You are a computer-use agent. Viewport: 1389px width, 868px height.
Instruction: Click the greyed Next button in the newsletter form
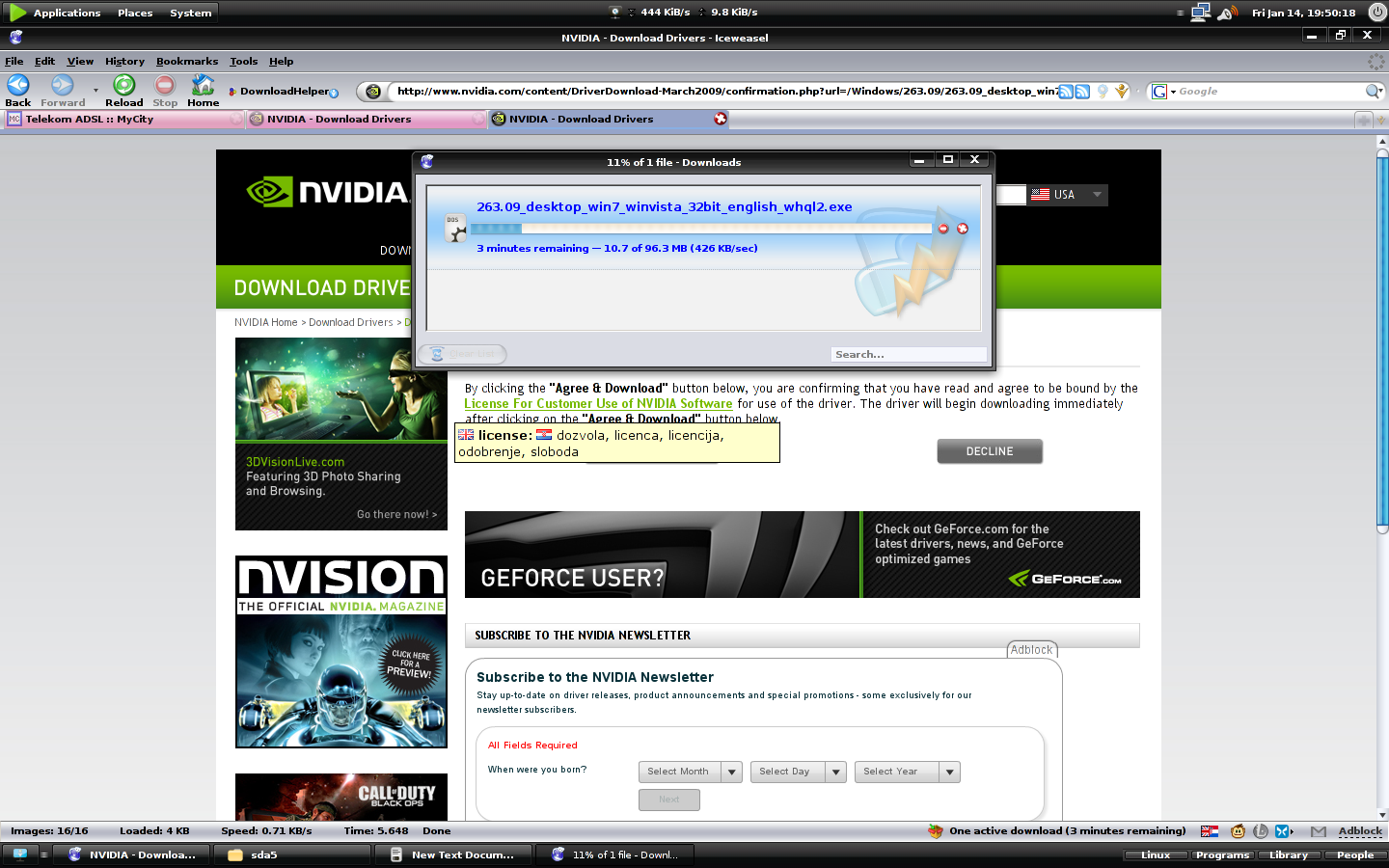coord(669,800)
